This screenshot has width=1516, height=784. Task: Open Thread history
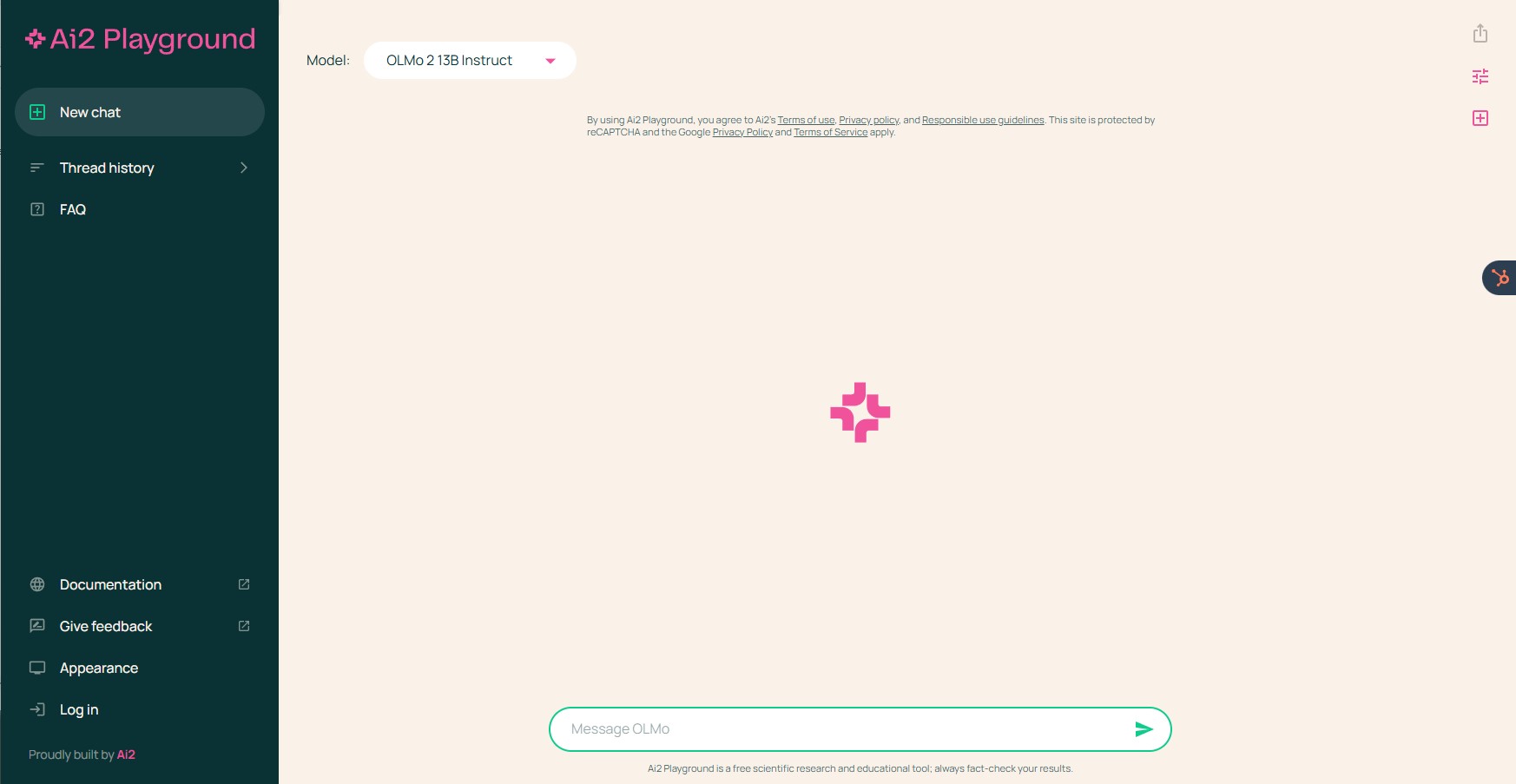point(140,168)
